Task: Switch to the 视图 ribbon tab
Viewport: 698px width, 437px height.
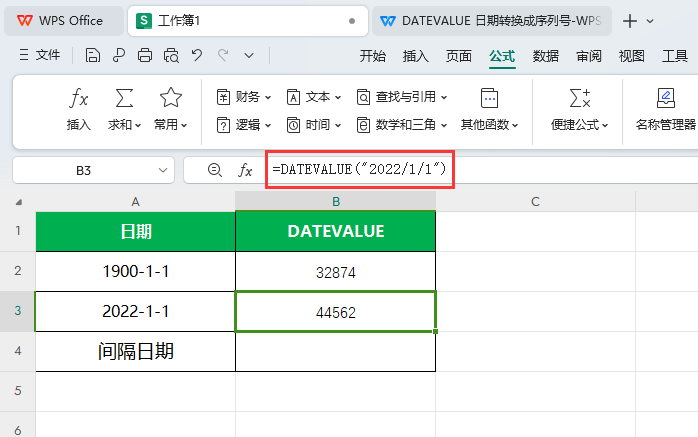Action: click(632, 56)
